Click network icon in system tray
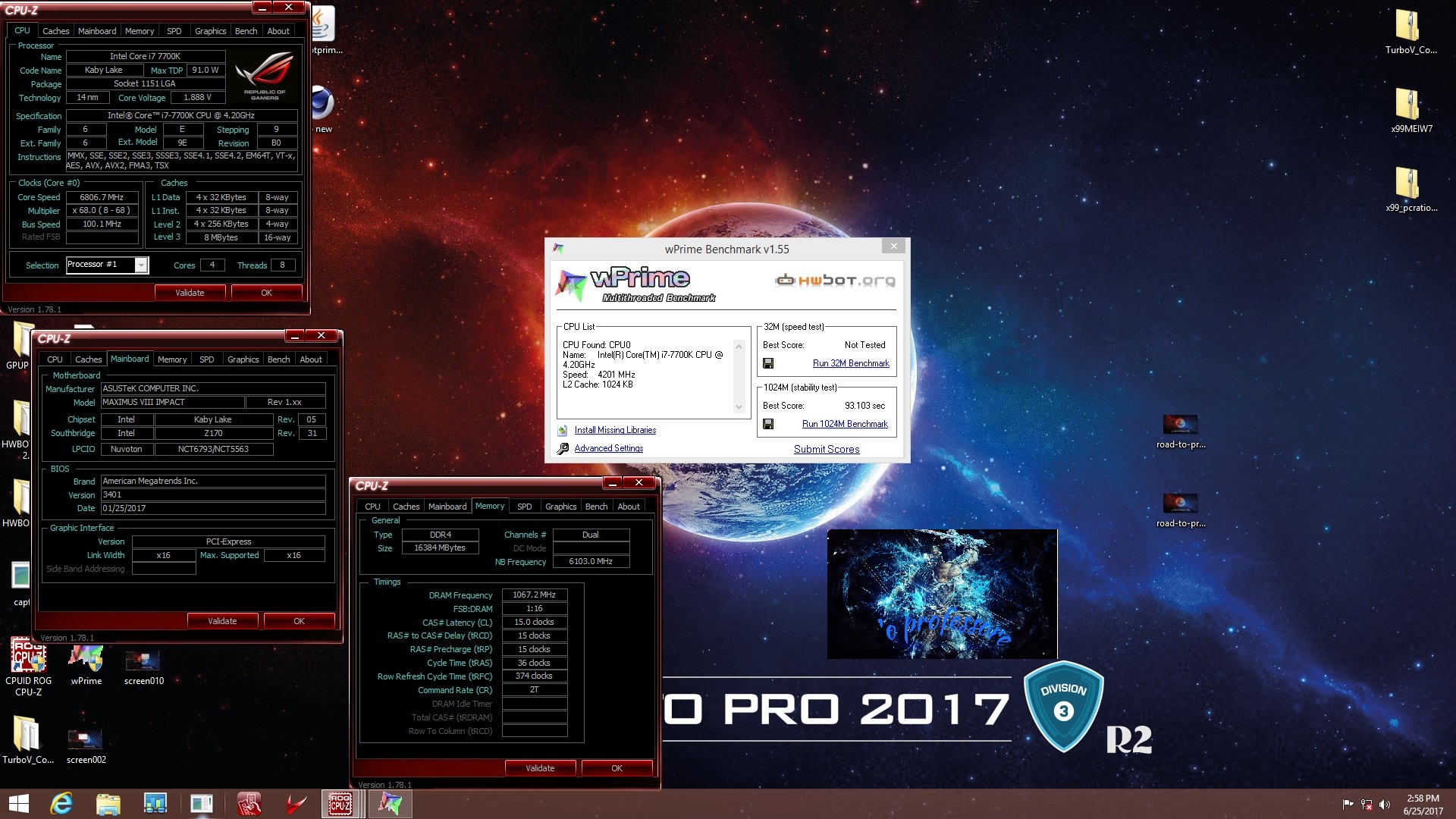Viewport: 1456px width, 819px height. click(1367, 804)
